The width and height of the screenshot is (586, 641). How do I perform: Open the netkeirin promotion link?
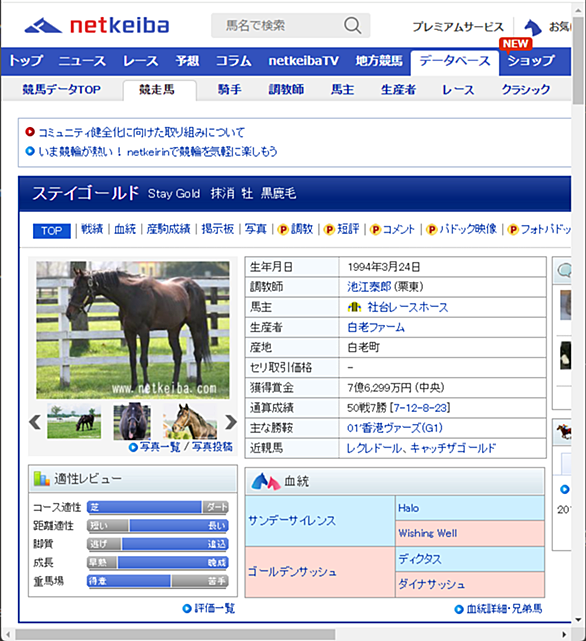(x=158, y=152)
